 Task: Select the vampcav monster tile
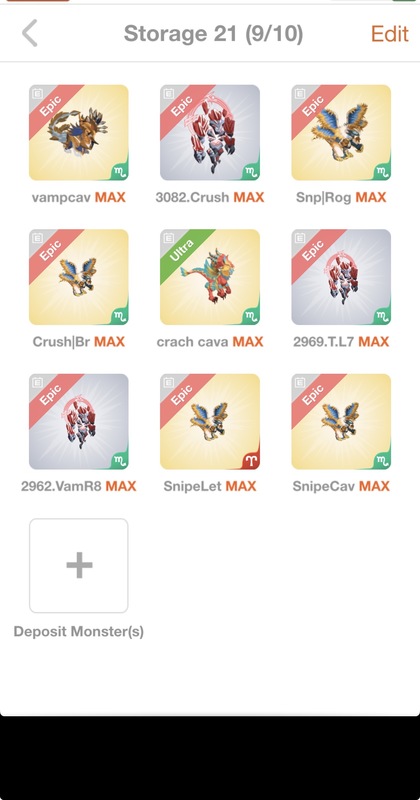click(79, 133)
